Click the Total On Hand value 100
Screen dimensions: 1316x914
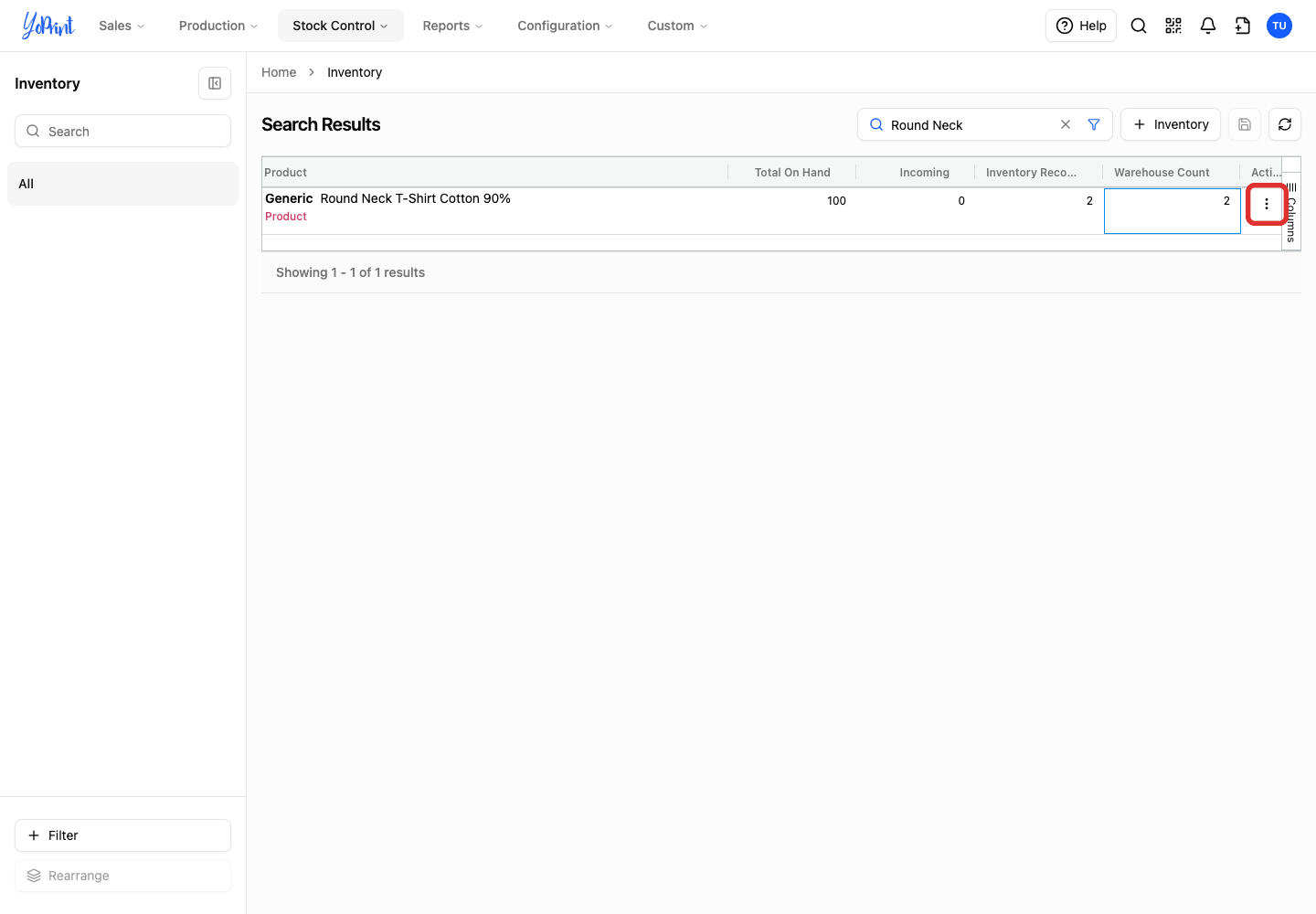[836, 201]
